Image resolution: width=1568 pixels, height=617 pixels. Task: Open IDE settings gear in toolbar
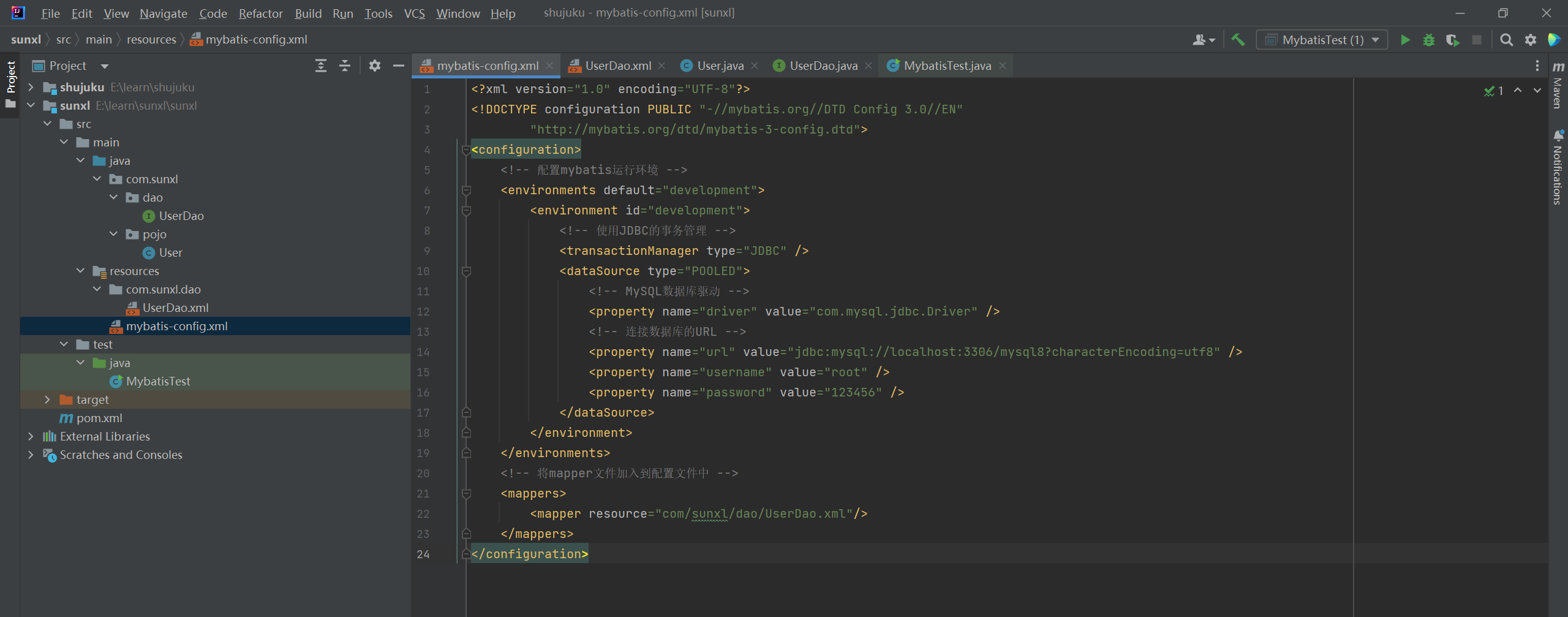[1531, 40]
